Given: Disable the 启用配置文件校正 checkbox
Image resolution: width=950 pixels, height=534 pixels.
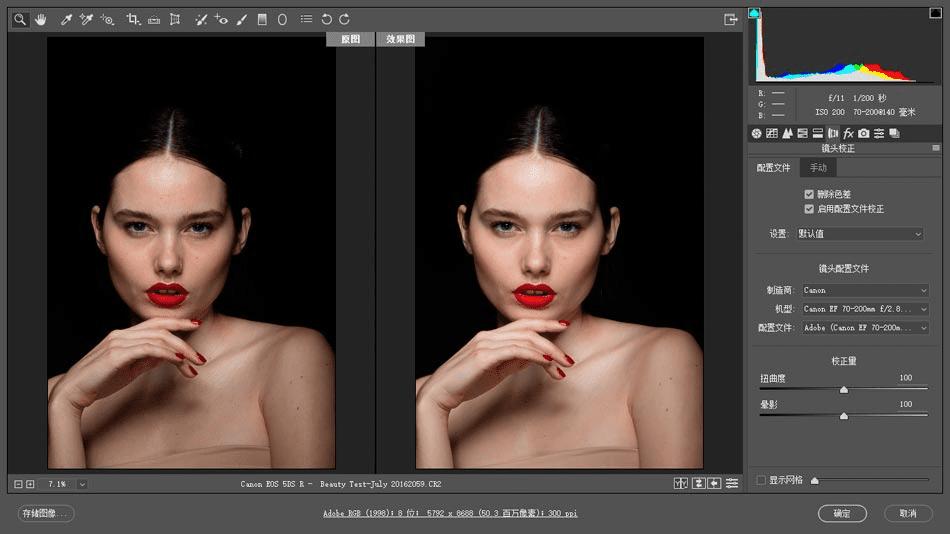Looking at the screenshot, I should pyautogui.click(x=809, y=209).
